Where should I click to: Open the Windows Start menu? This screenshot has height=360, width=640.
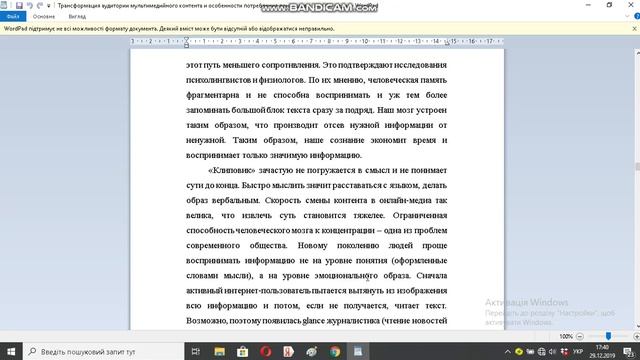click(11, 351)
